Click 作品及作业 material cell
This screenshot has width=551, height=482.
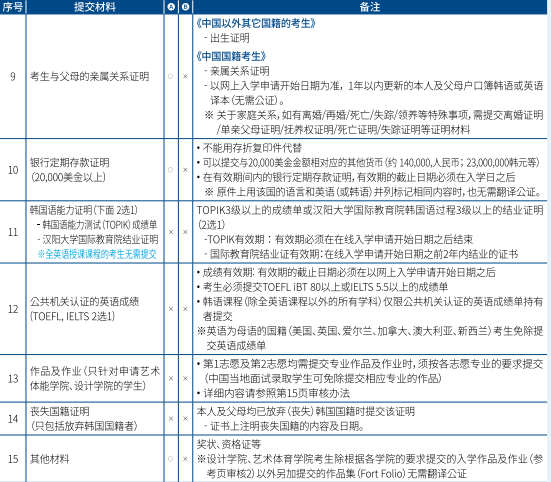click(95, 378)
